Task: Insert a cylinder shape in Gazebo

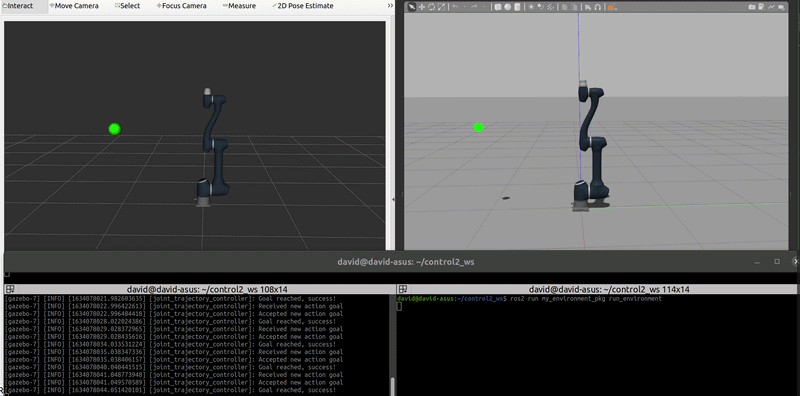Action: click(x=518, y=7)
